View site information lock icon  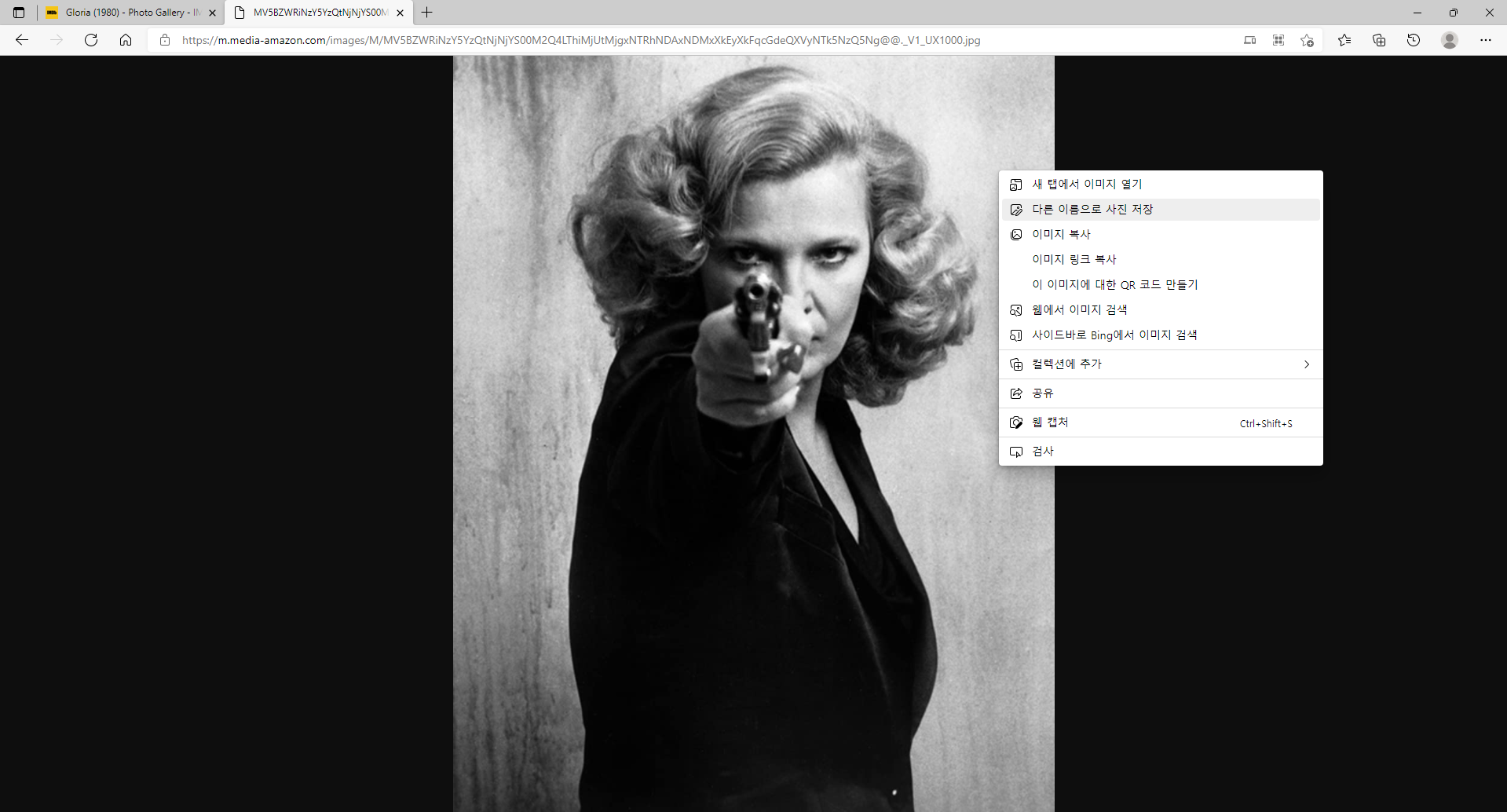(165, 40)
